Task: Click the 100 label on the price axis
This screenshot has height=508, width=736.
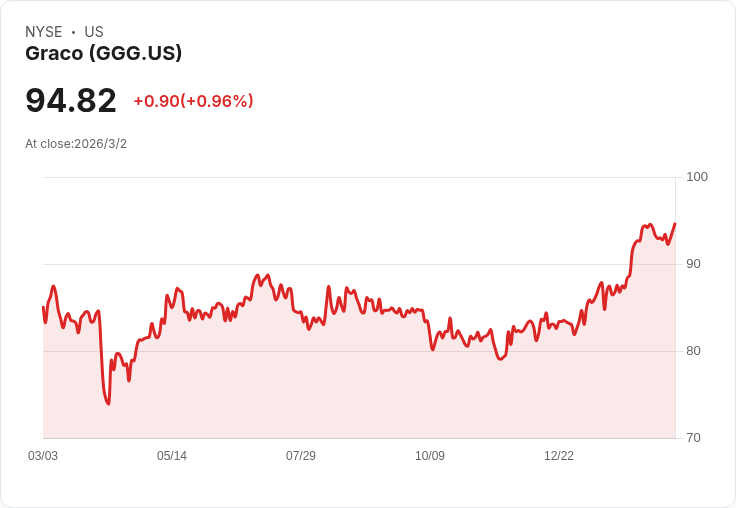Action: pos(697,177)
